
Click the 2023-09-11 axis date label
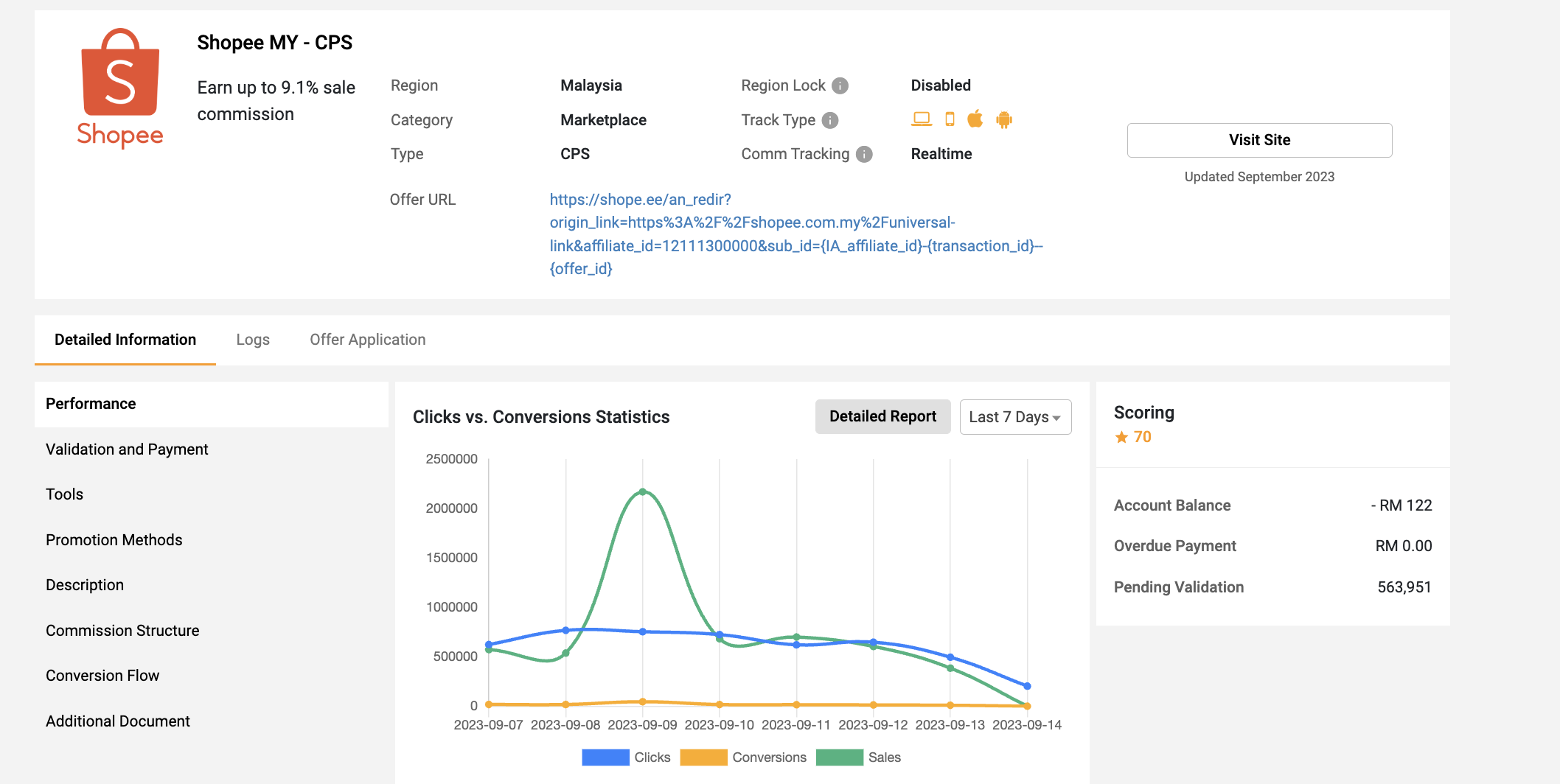coord(796,725)
